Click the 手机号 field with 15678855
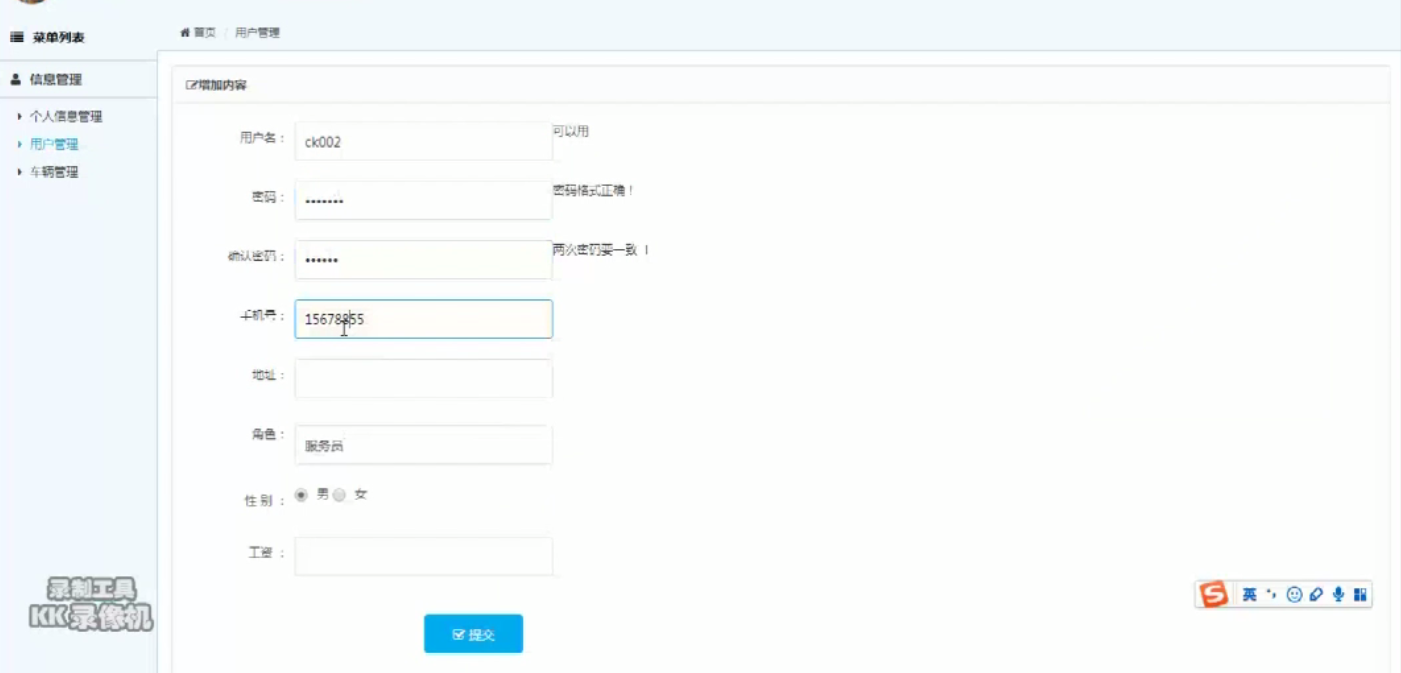Screen dimensions: 1401x673 (423, 319)
